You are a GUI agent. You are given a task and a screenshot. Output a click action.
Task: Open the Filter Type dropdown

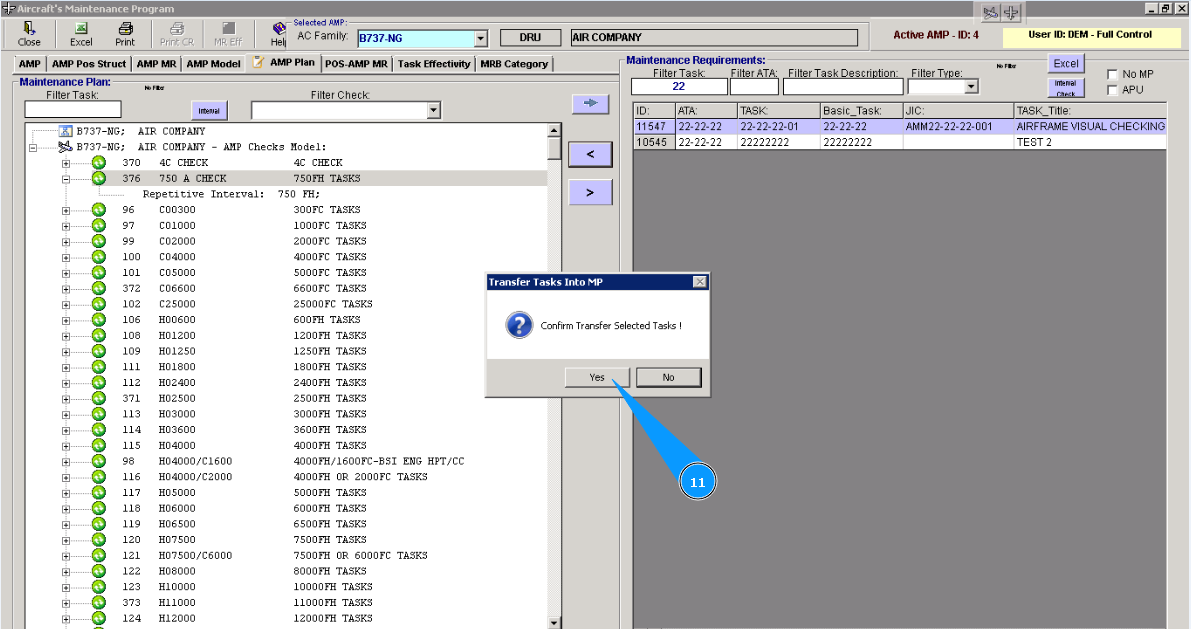(x=970, y=87)
